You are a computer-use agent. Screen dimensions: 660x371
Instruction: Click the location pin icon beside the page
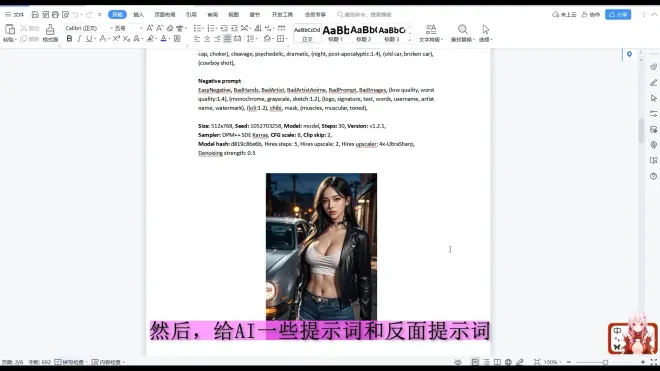(629, 54)
